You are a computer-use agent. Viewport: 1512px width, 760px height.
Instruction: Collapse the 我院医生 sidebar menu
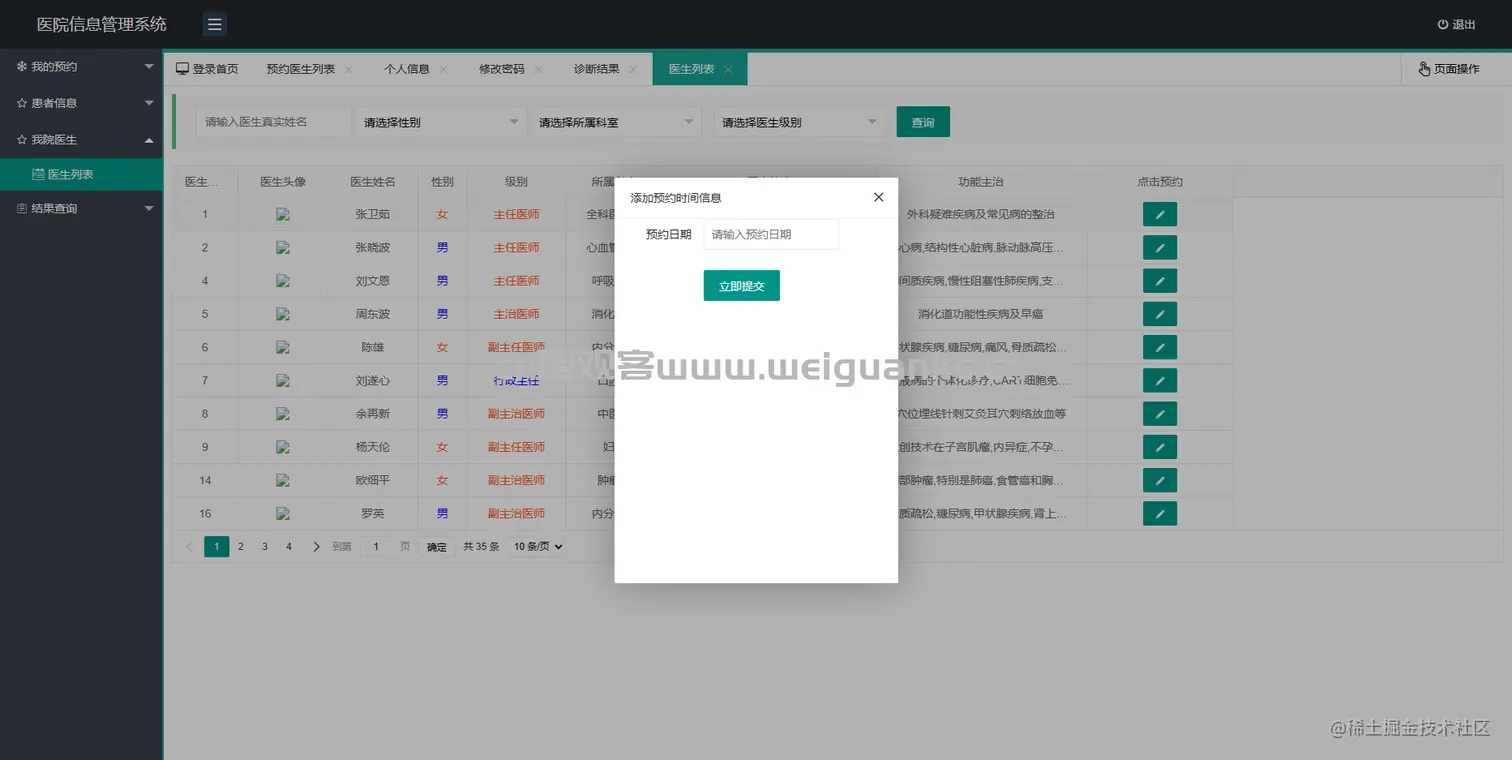coord(81,140)
